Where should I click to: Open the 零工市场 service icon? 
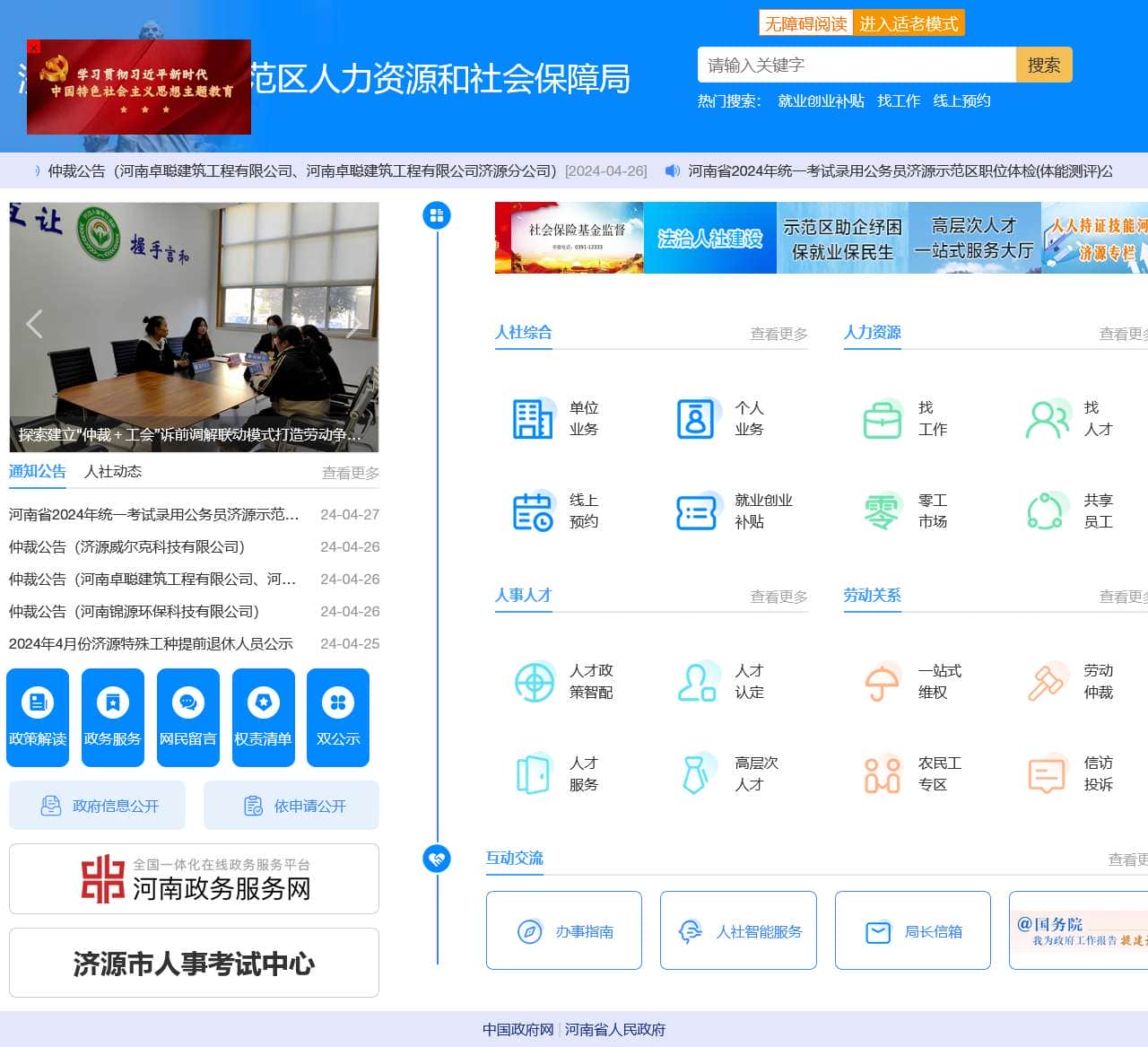882,511
